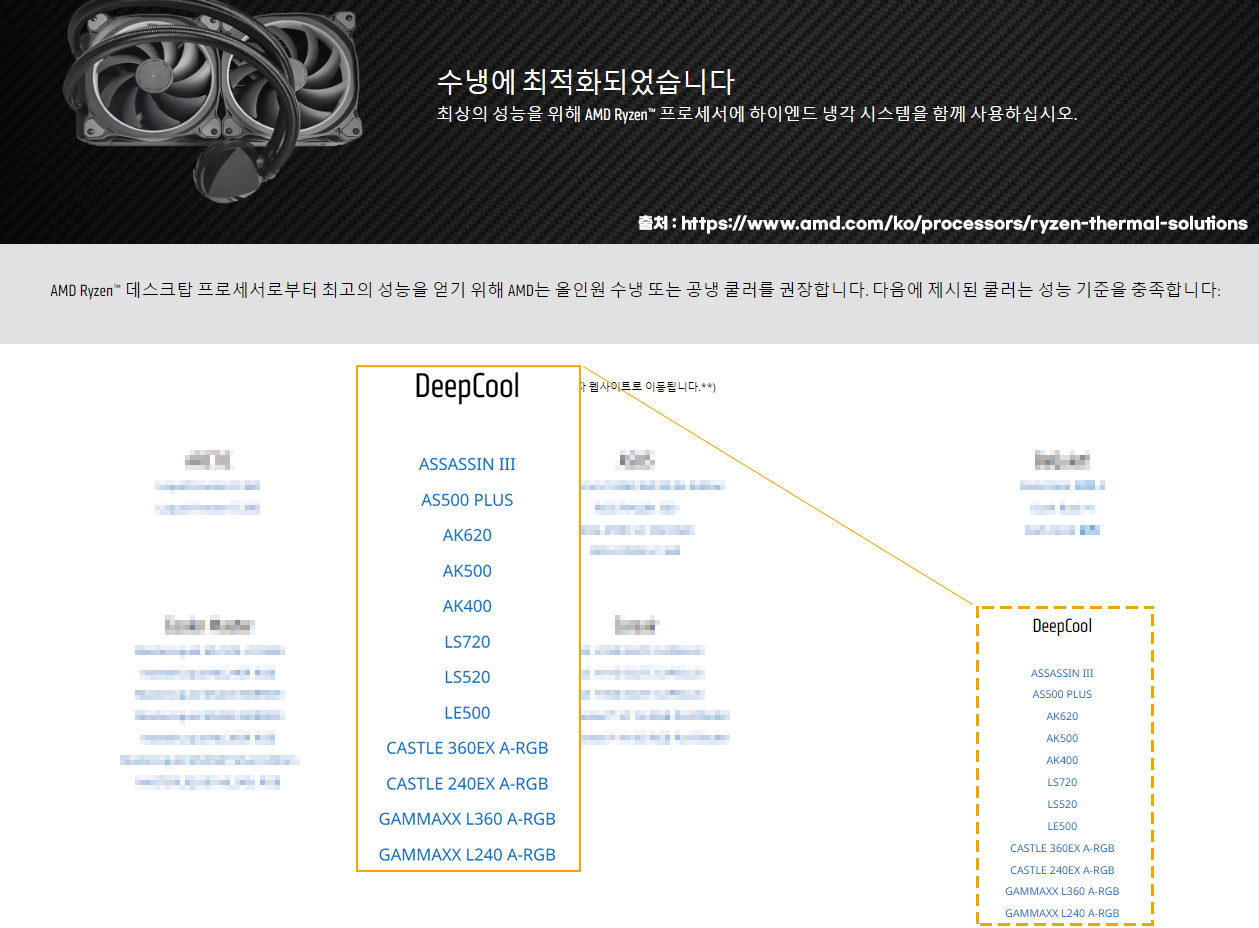1259x928 pixels.
Task: Select AK400 link in small dashed DeepCool list
Action: click(x=1062, y=760)
